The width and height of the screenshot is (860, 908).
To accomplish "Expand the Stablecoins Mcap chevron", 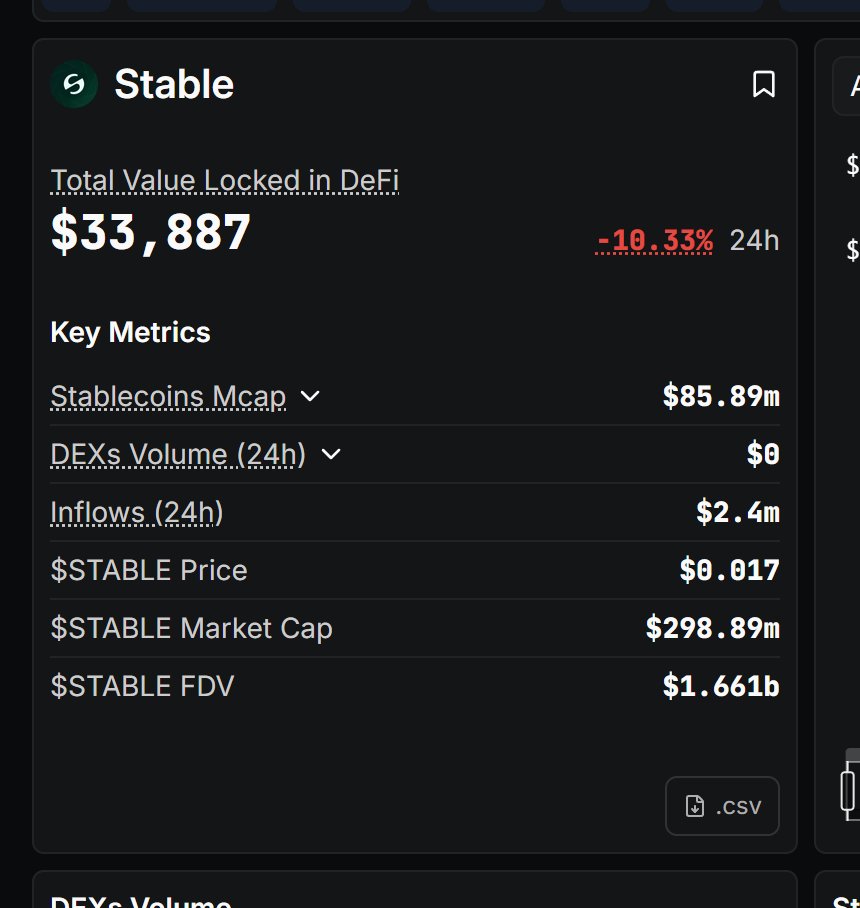I will pos(310,396).
